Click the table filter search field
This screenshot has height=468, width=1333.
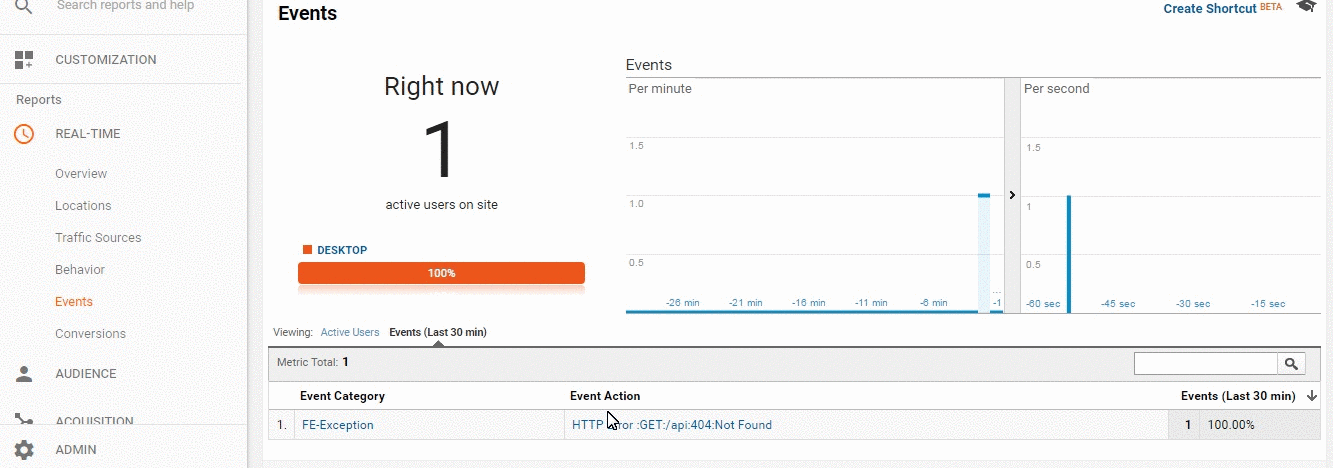click(1206, 364)
